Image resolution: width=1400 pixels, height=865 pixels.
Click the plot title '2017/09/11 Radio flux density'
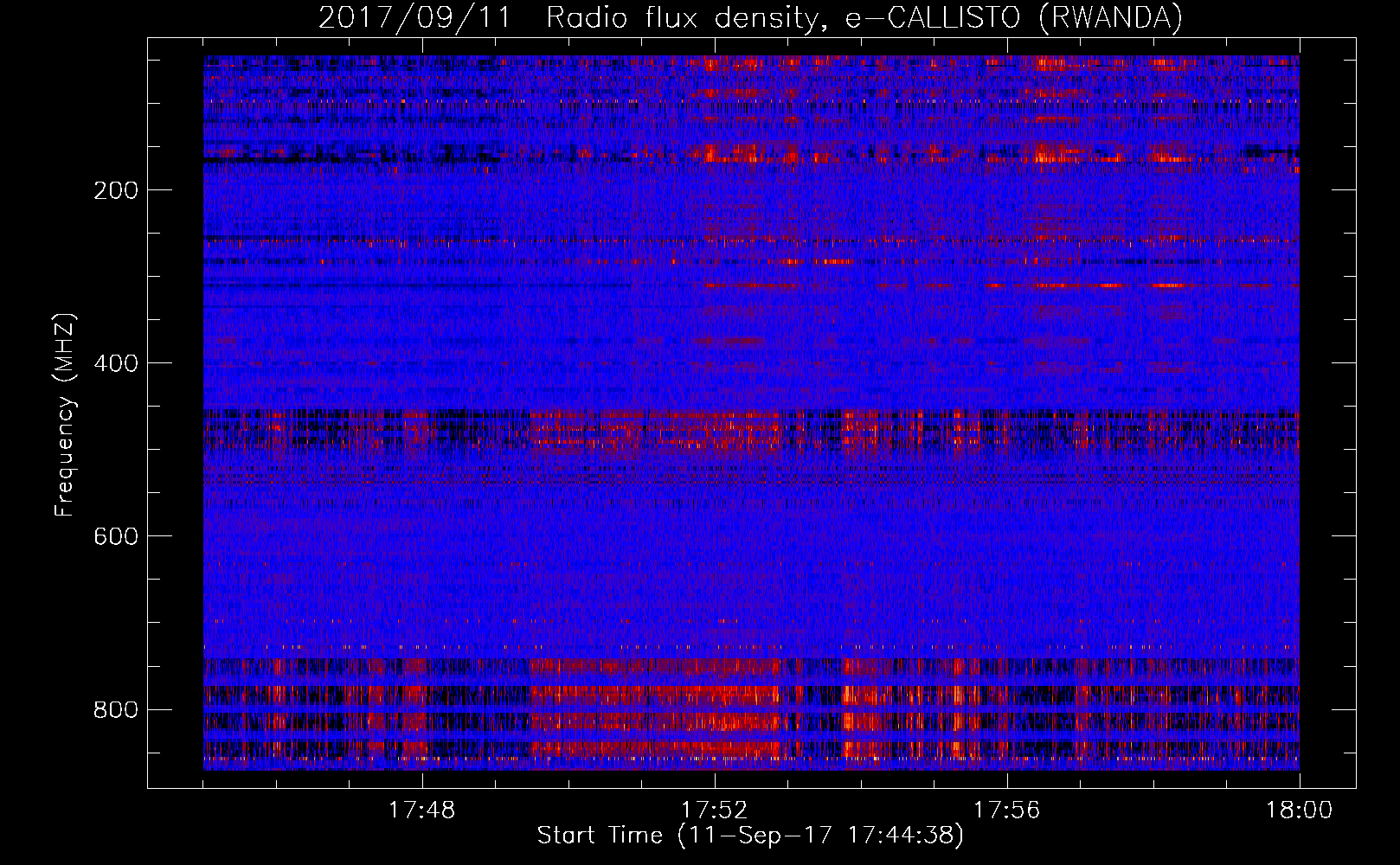[750, 18]
